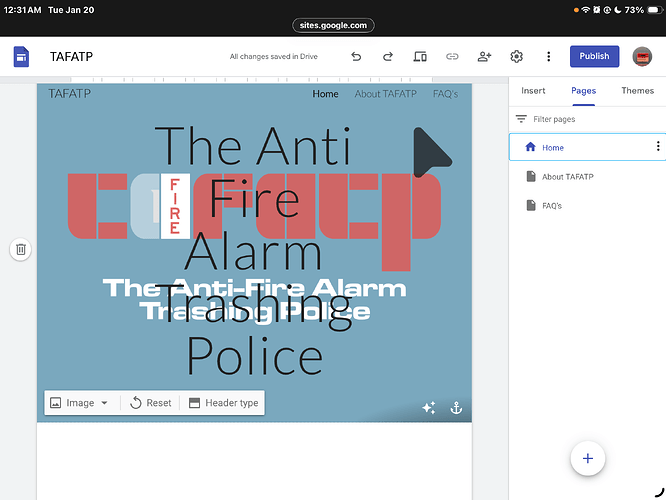
Task: Switch to the Insert tab
Action: coord(533,90)
